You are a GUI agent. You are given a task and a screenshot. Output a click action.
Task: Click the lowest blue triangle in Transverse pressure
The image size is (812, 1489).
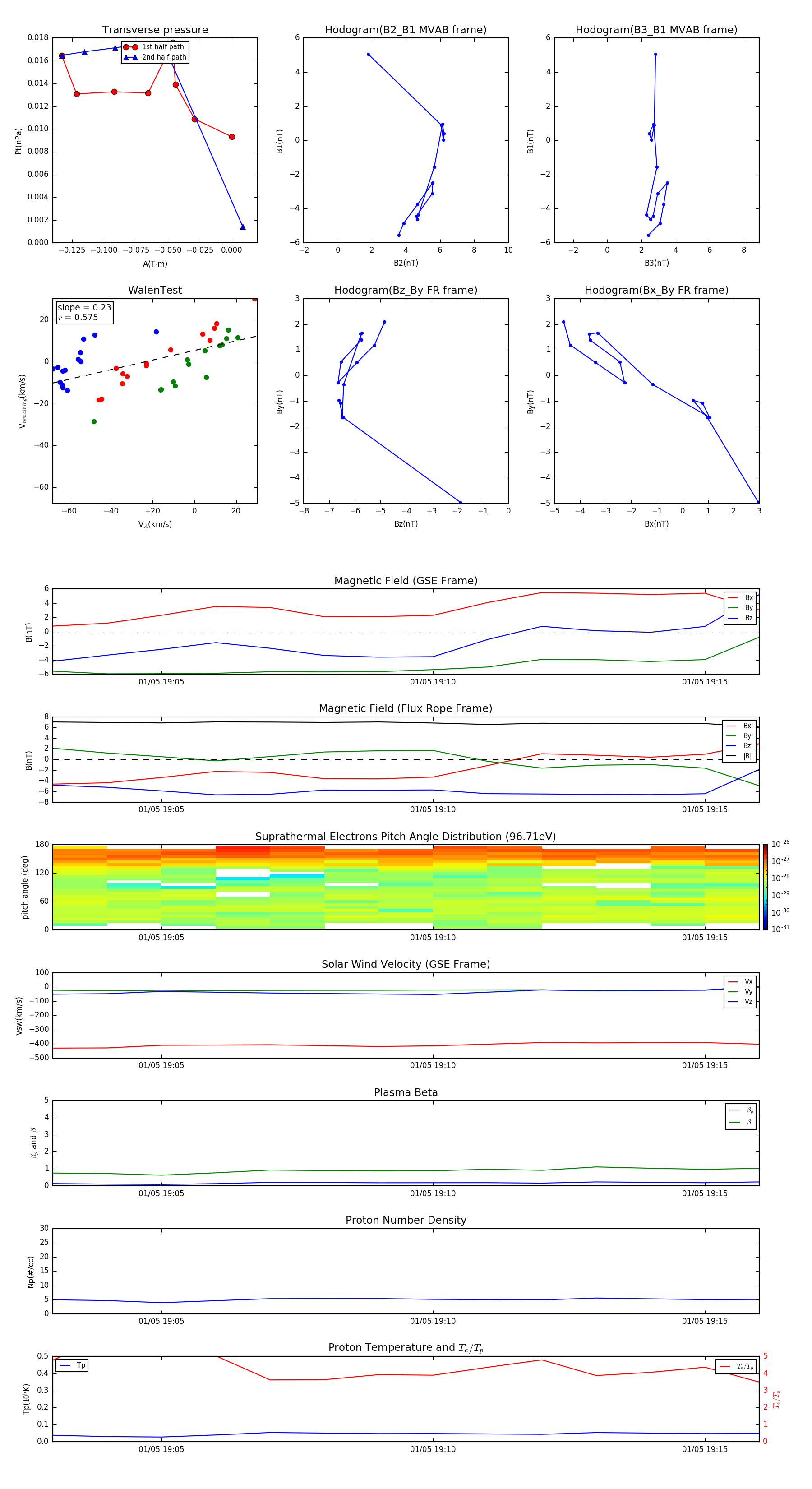click(243, 227)
